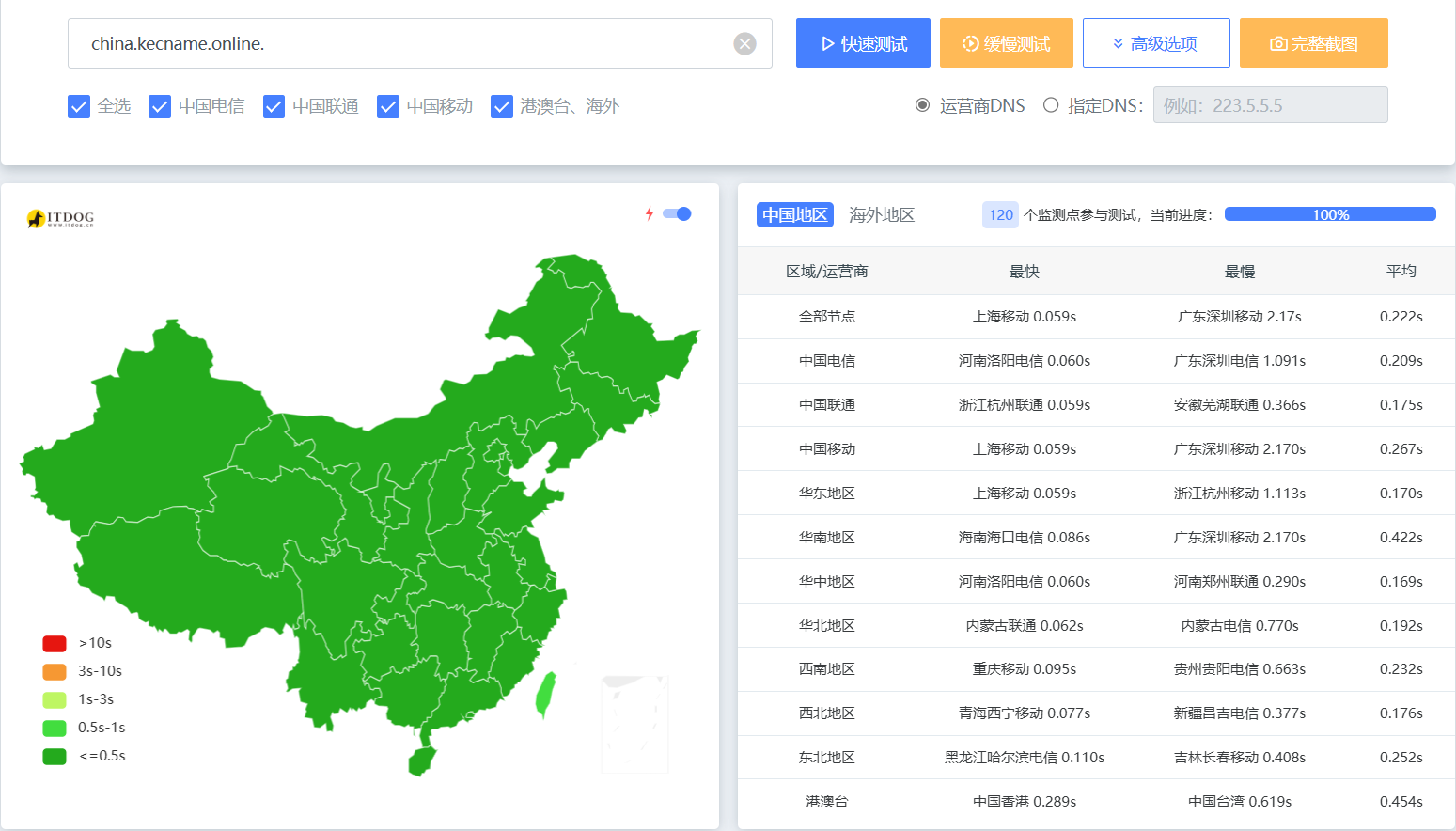Click the 0.5s-1s legend swatch
1456x831 pixels.
(55, 728)
